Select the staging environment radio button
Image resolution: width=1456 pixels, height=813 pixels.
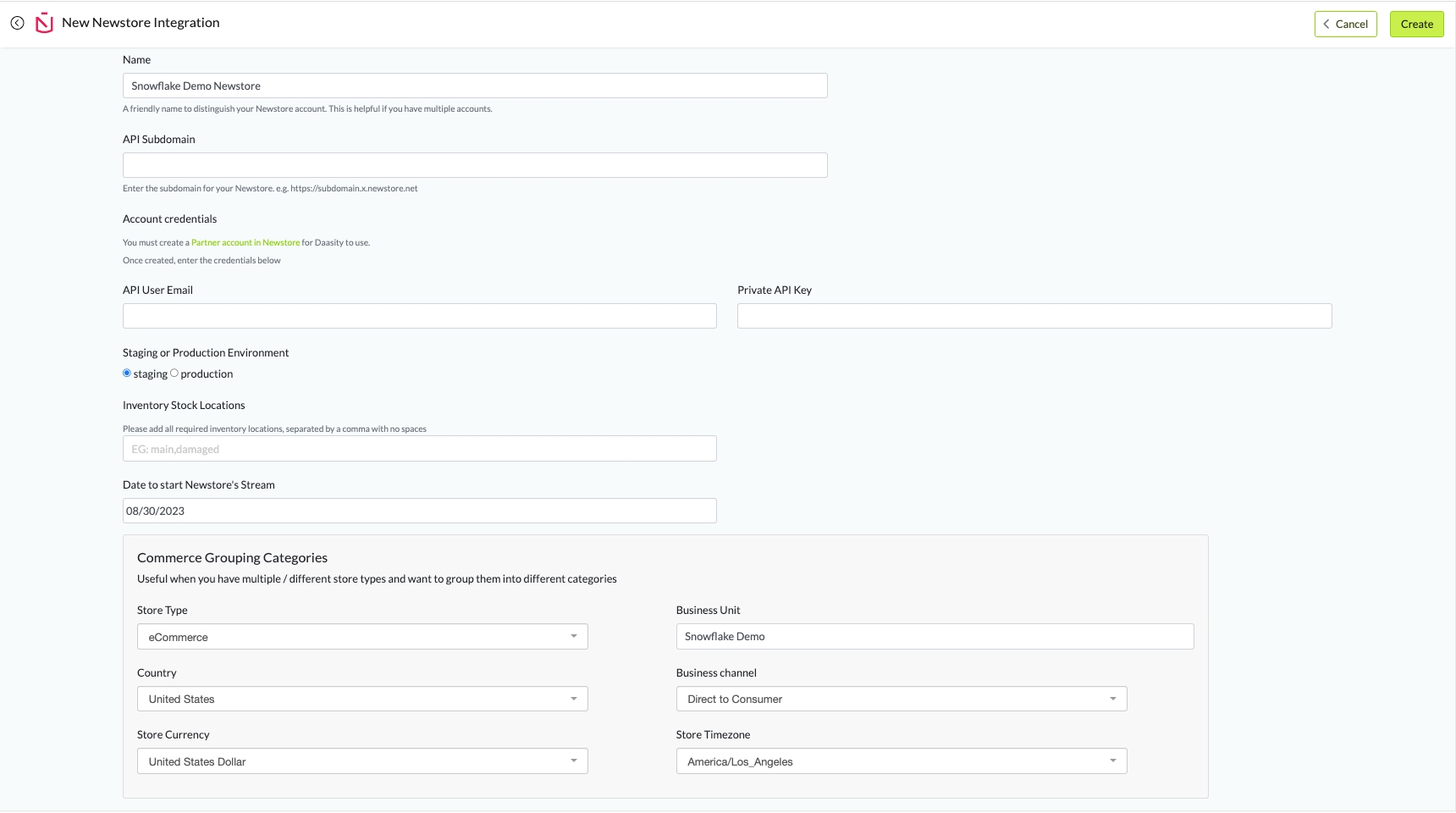(x=127, y=373)
